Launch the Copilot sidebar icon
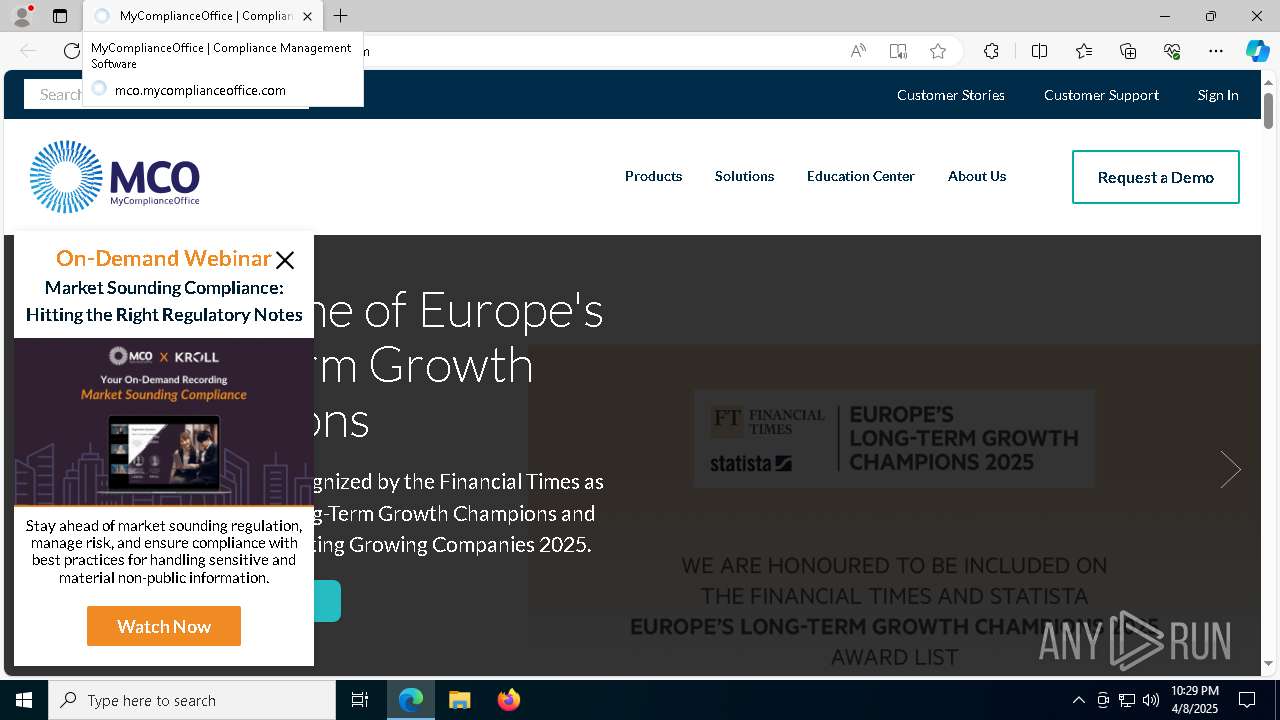The height and width of the screenshot is (720, 1280). pos(1257,51)
